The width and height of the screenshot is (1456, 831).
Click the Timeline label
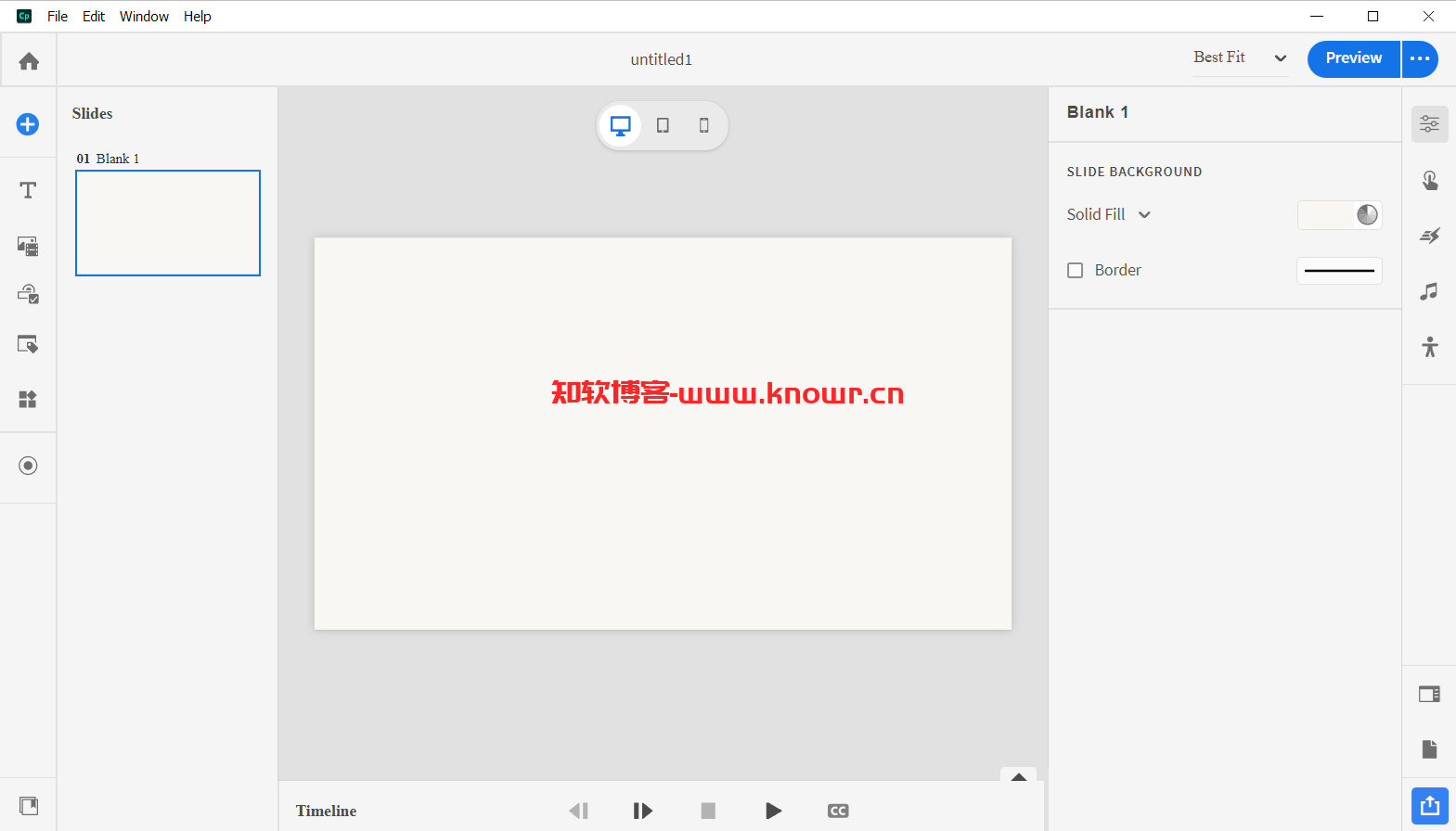(x=327, y=811)
